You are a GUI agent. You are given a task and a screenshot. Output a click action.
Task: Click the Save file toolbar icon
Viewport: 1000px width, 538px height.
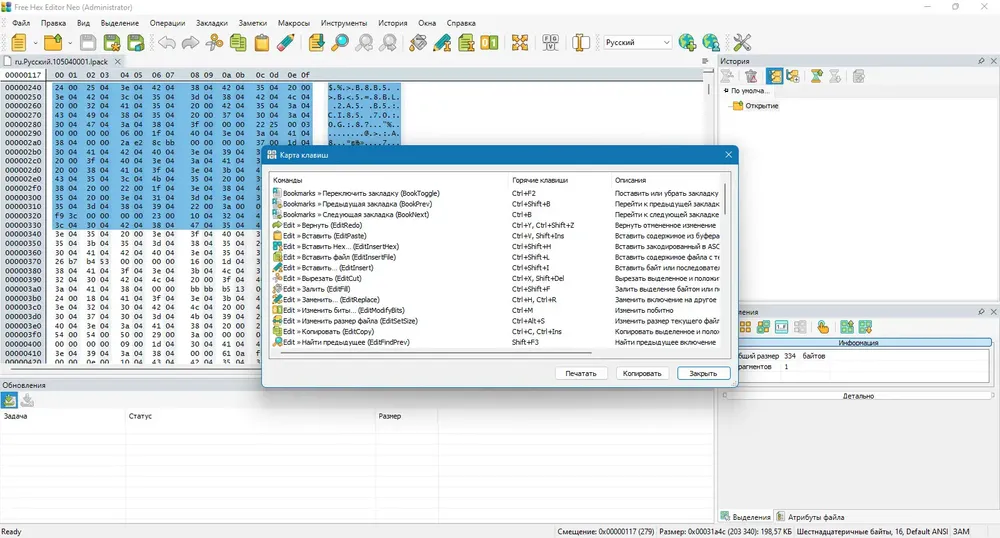click(x=88, y=43)
